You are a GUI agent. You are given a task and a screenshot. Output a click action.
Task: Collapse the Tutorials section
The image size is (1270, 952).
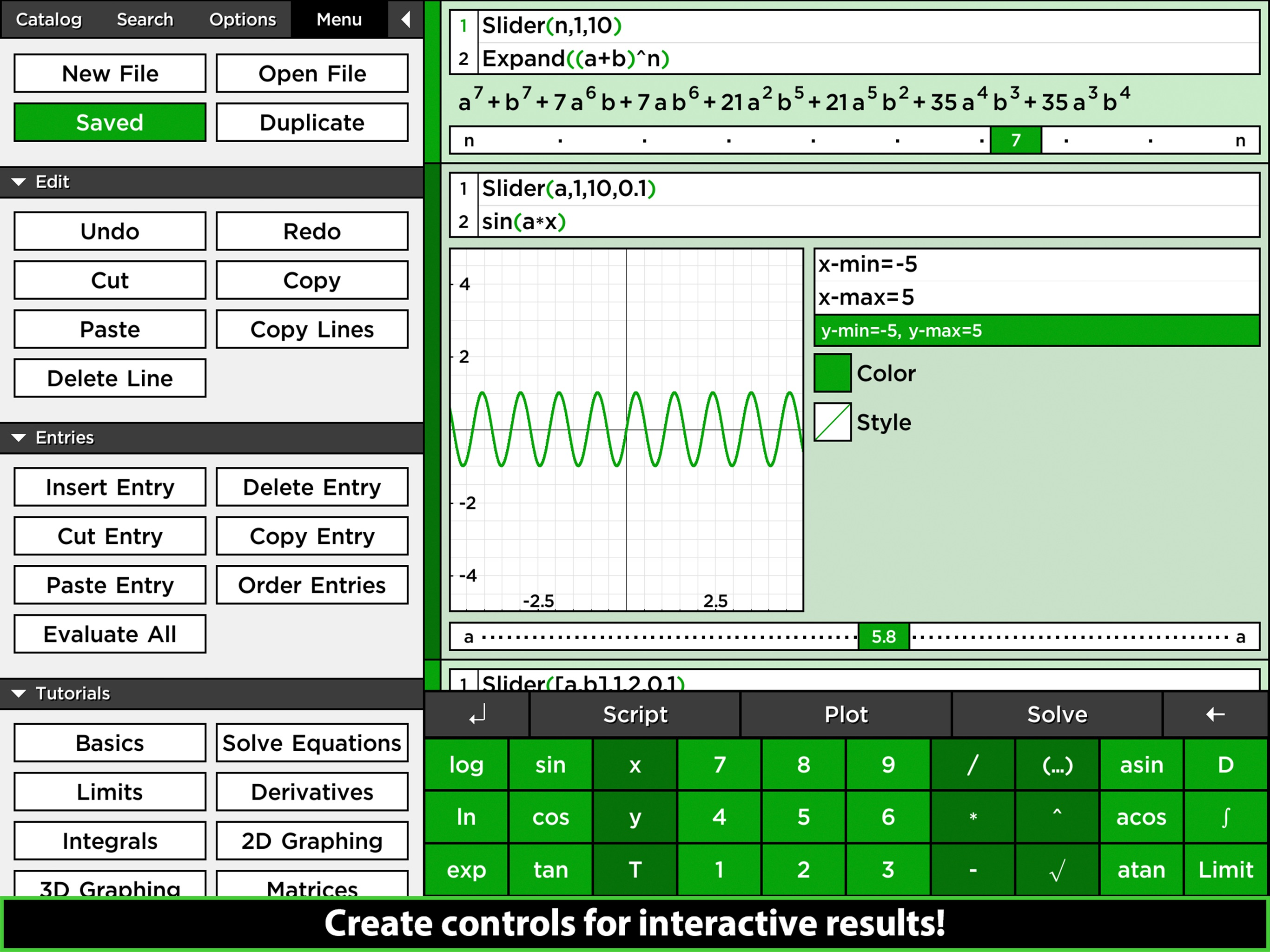click(19, 693)
